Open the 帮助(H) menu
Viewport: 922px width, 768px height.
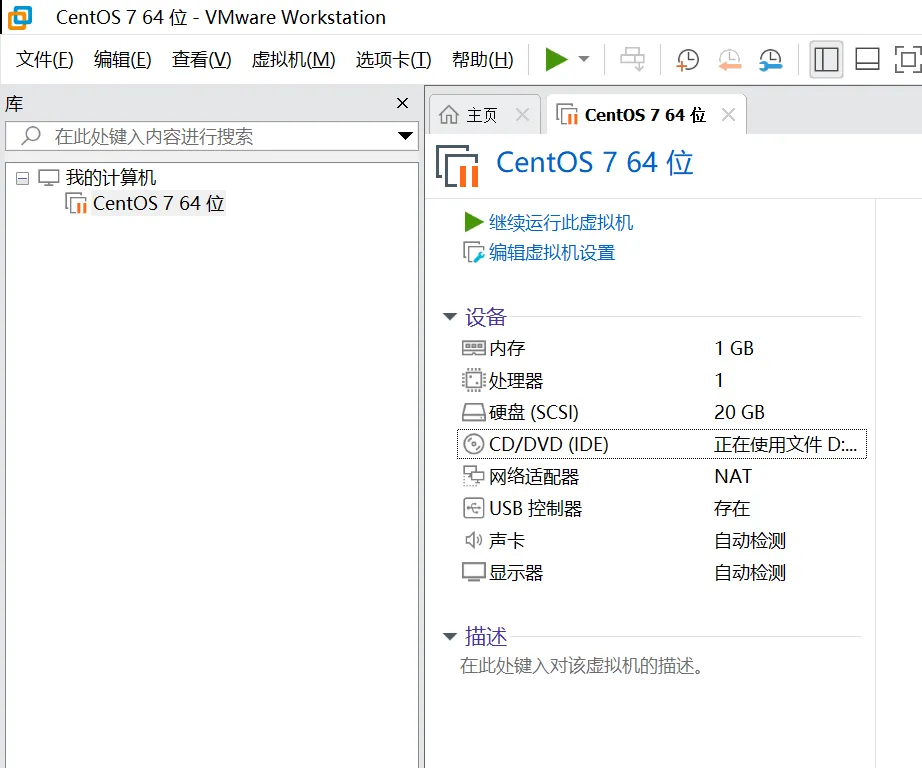pyautogui.click(x=482, y=59)
